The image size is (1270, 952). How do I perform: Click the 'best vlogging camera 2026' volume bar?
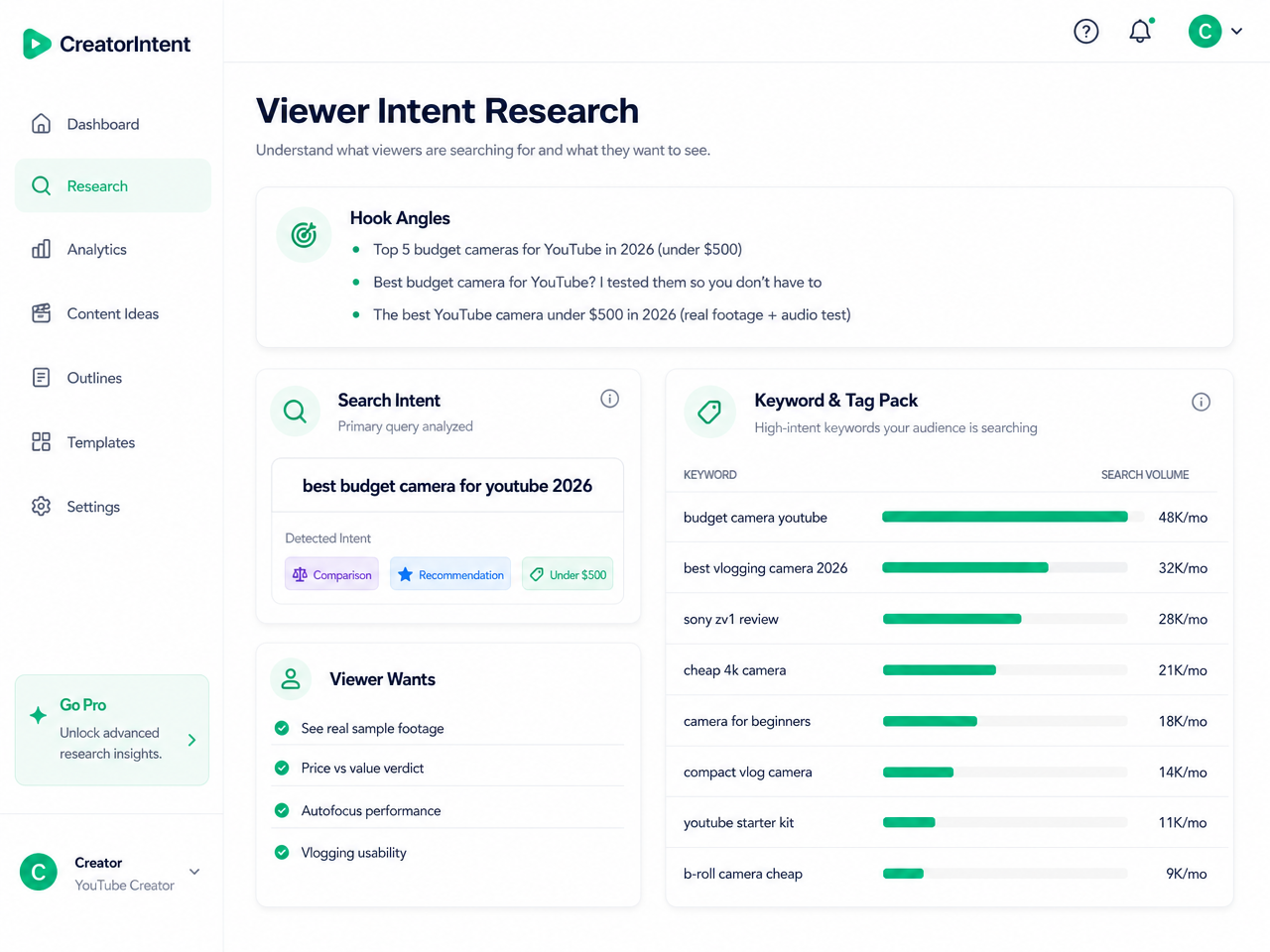coord(1005,567)
